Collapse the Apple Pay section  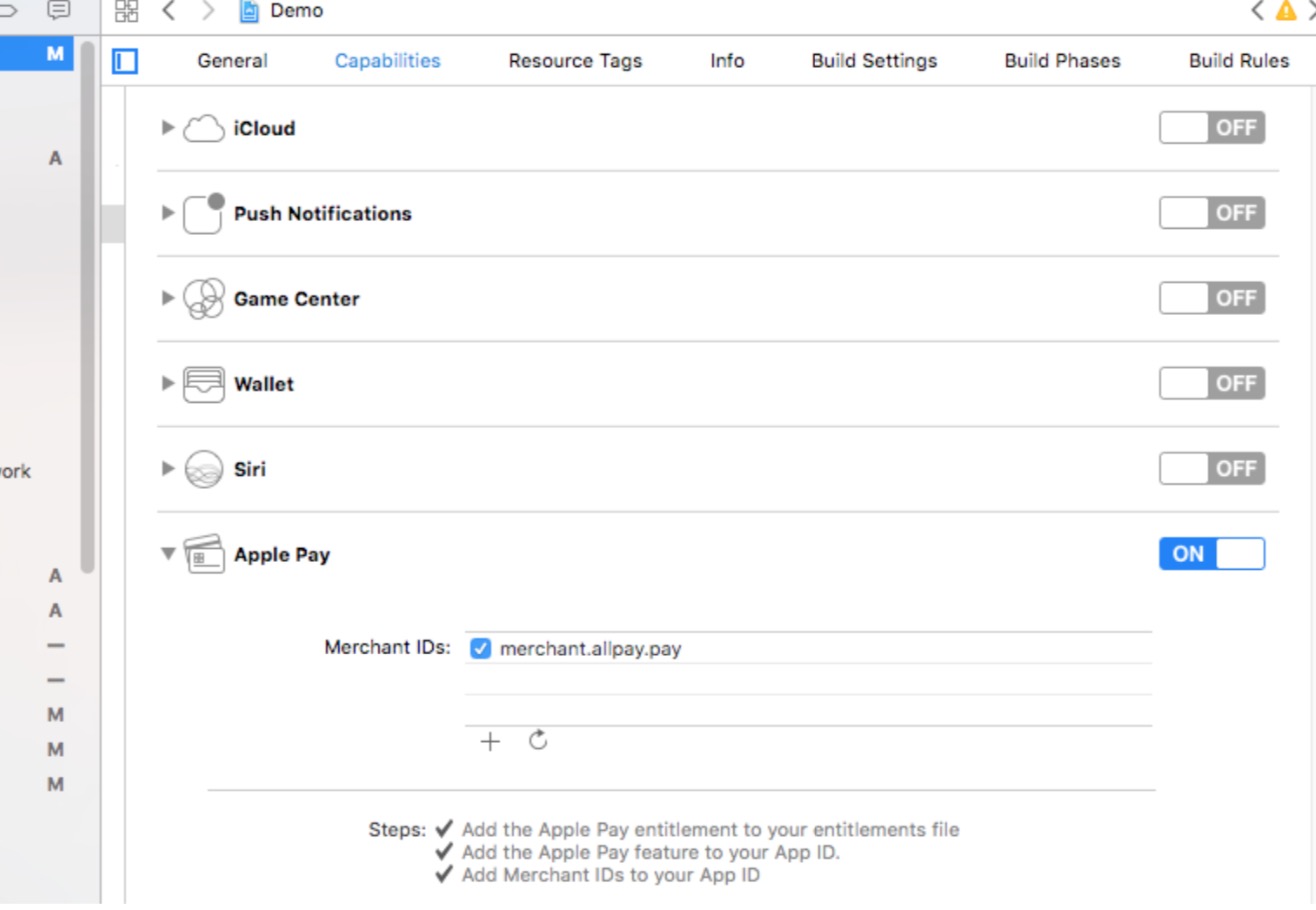tap(168, 554)
